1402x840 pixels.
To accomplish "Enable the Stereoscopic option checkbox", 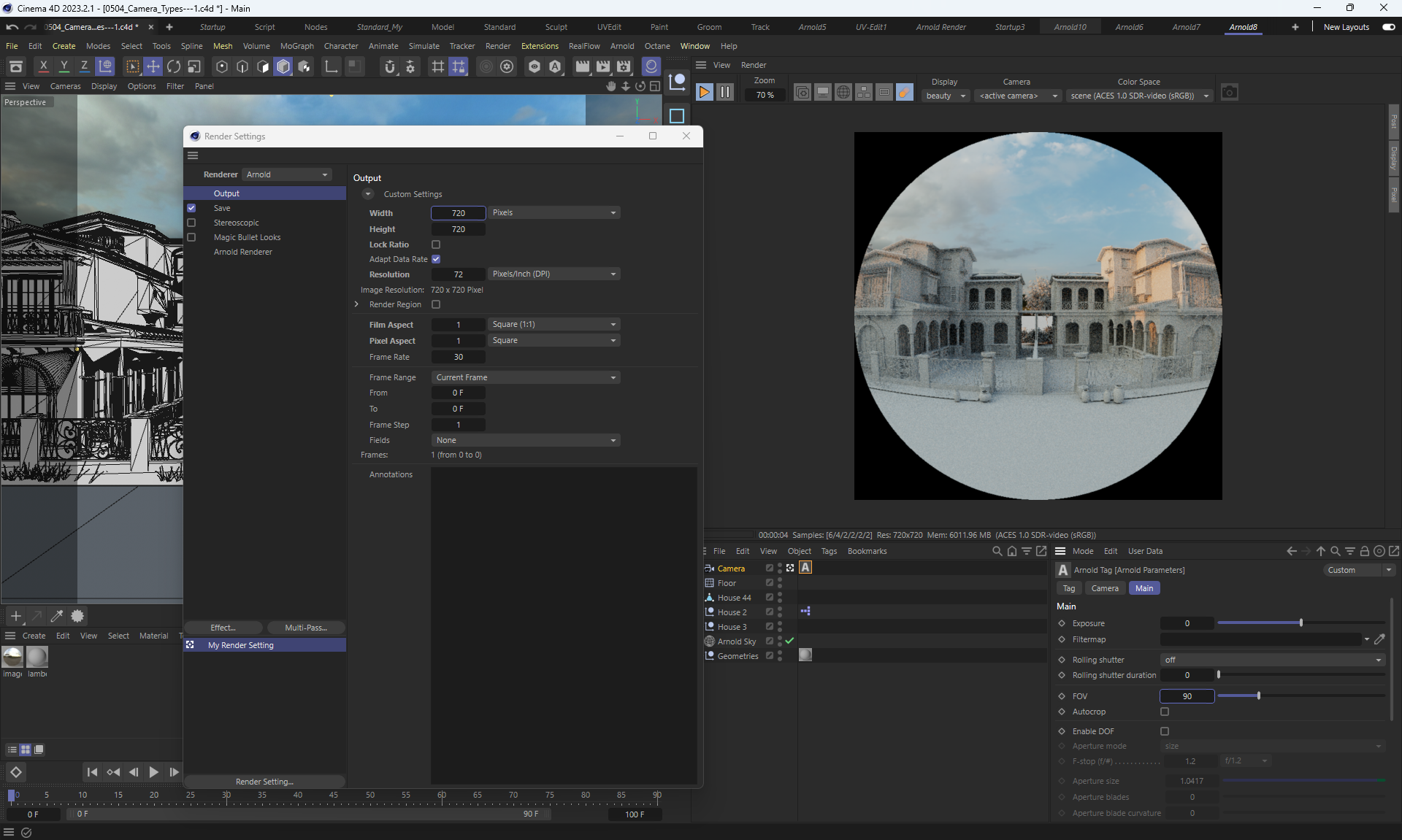I will click(191, 223).
